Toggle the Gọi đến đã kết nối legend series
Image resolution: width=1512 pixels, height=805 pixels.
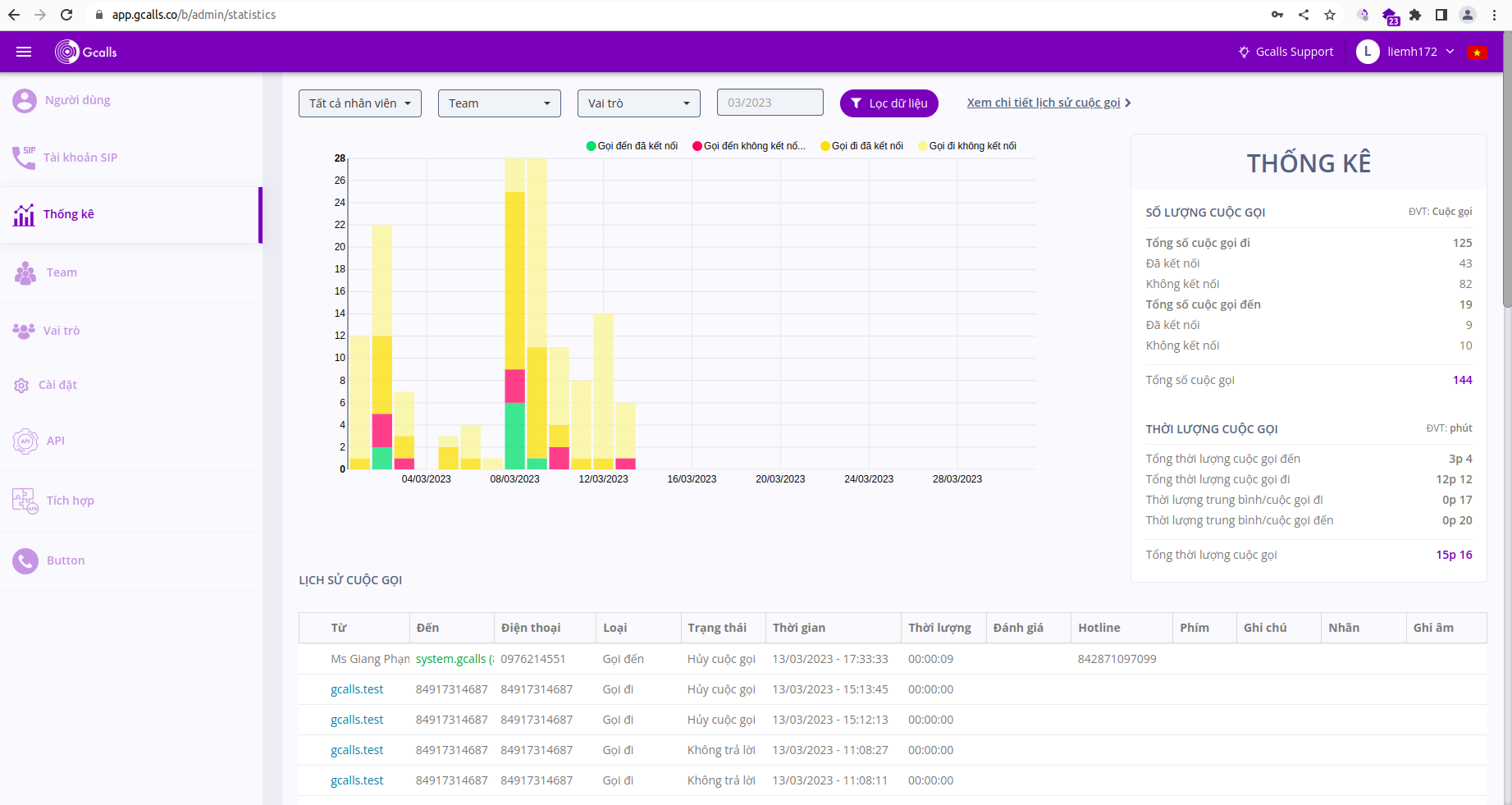click(x=632, y=146)
